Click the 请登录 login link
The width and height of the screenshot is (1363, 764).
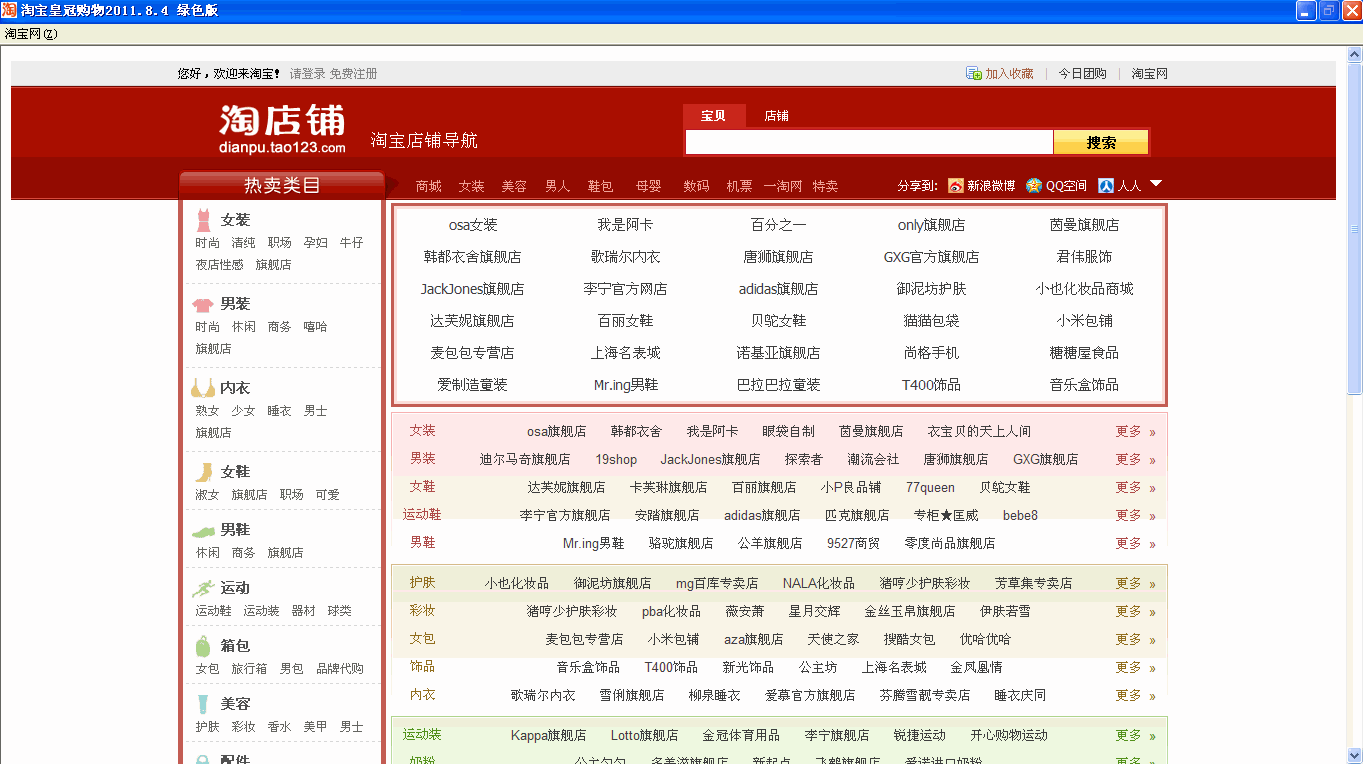(x=307, y=74)
